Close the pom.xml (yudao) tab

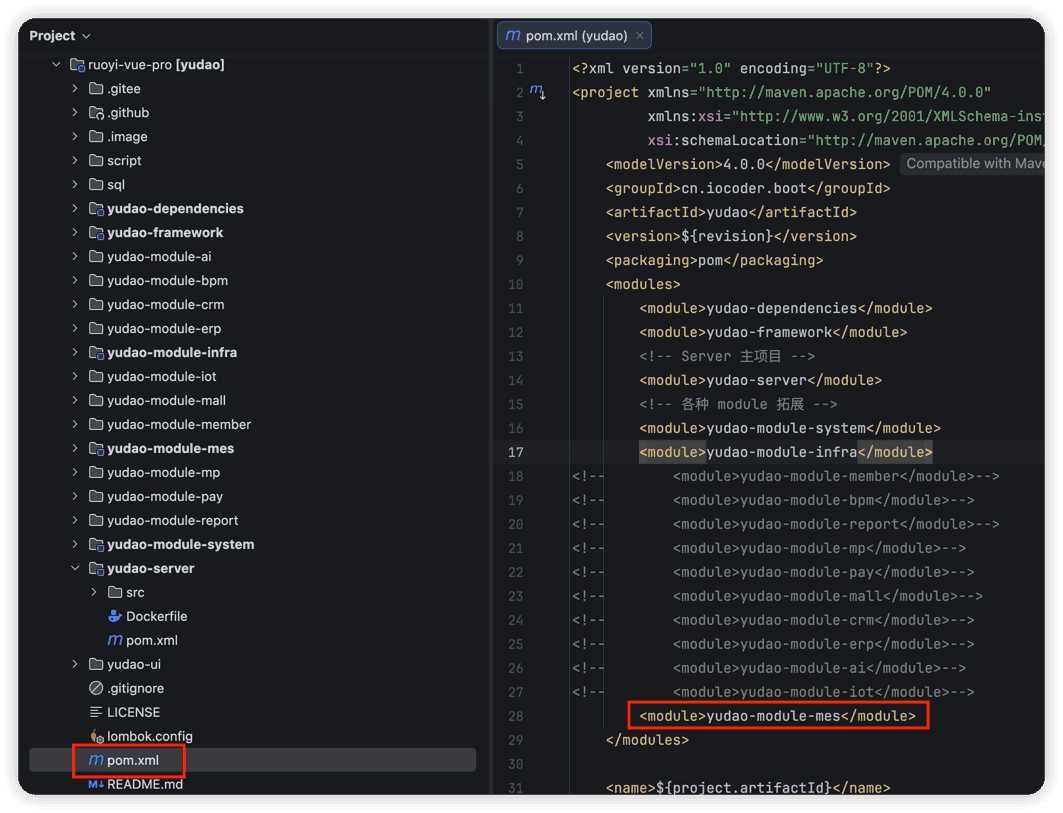(x=639, y=35)
